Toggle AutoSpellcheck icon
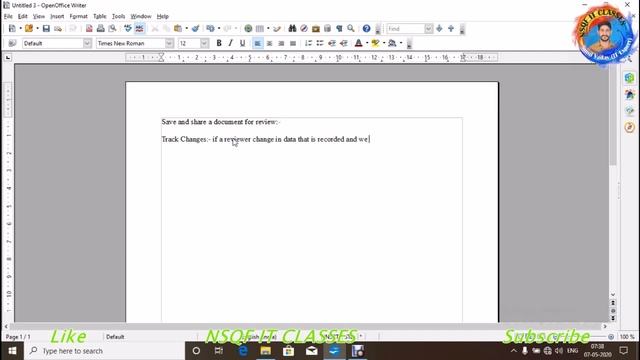640x360 pixels. 140,29
